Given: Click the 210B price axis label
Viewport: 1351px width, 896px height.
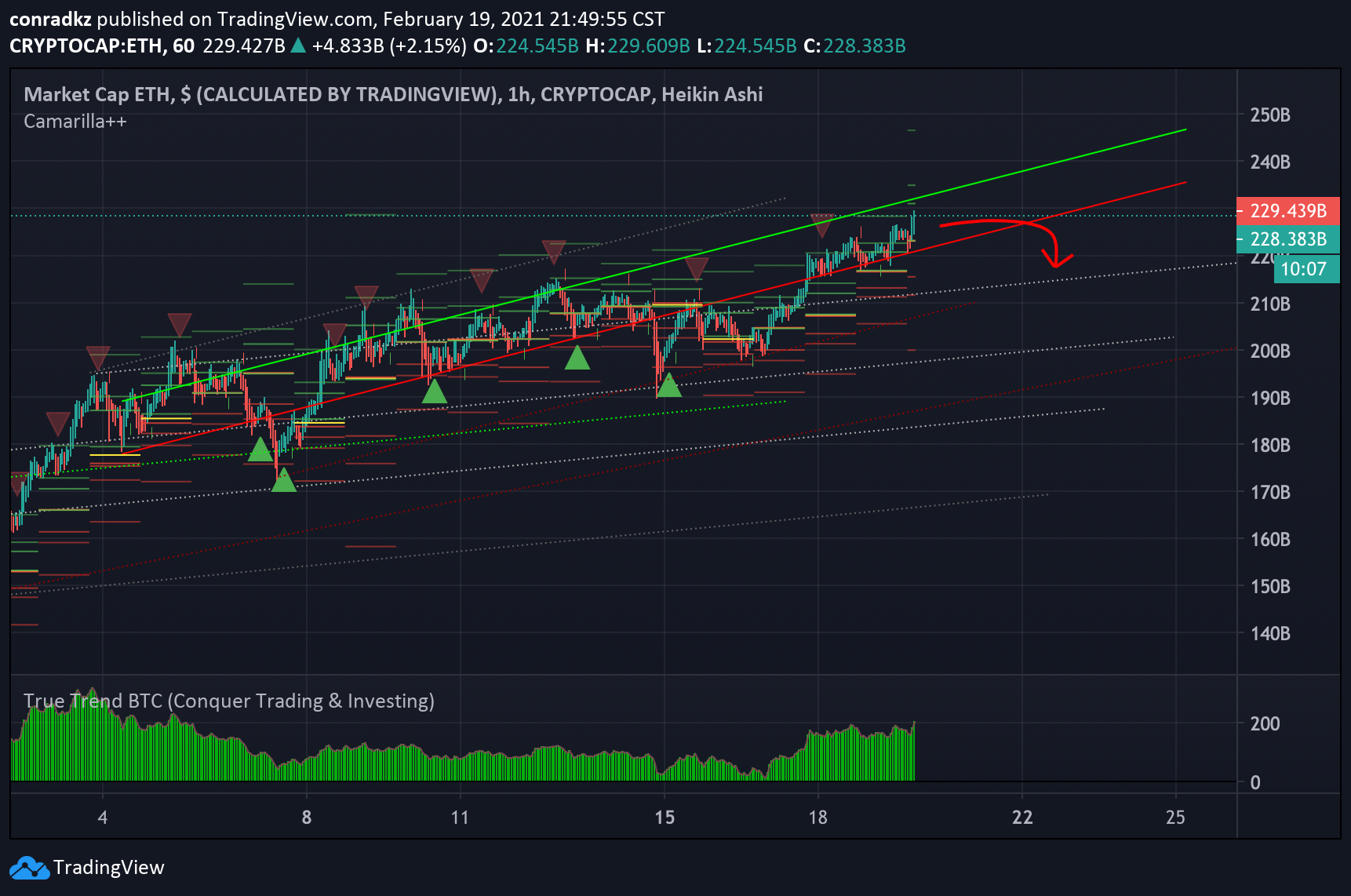Looking at the screenshot, I should [1270, 304].
